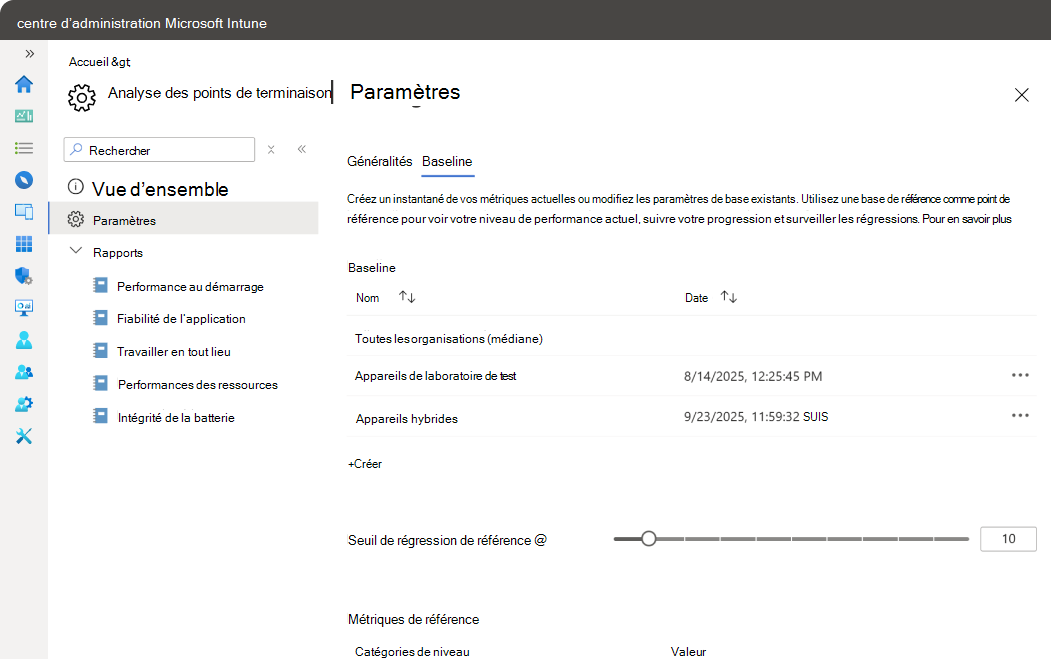
Task: Click the Valeur column header
Action: coord(688,652)
